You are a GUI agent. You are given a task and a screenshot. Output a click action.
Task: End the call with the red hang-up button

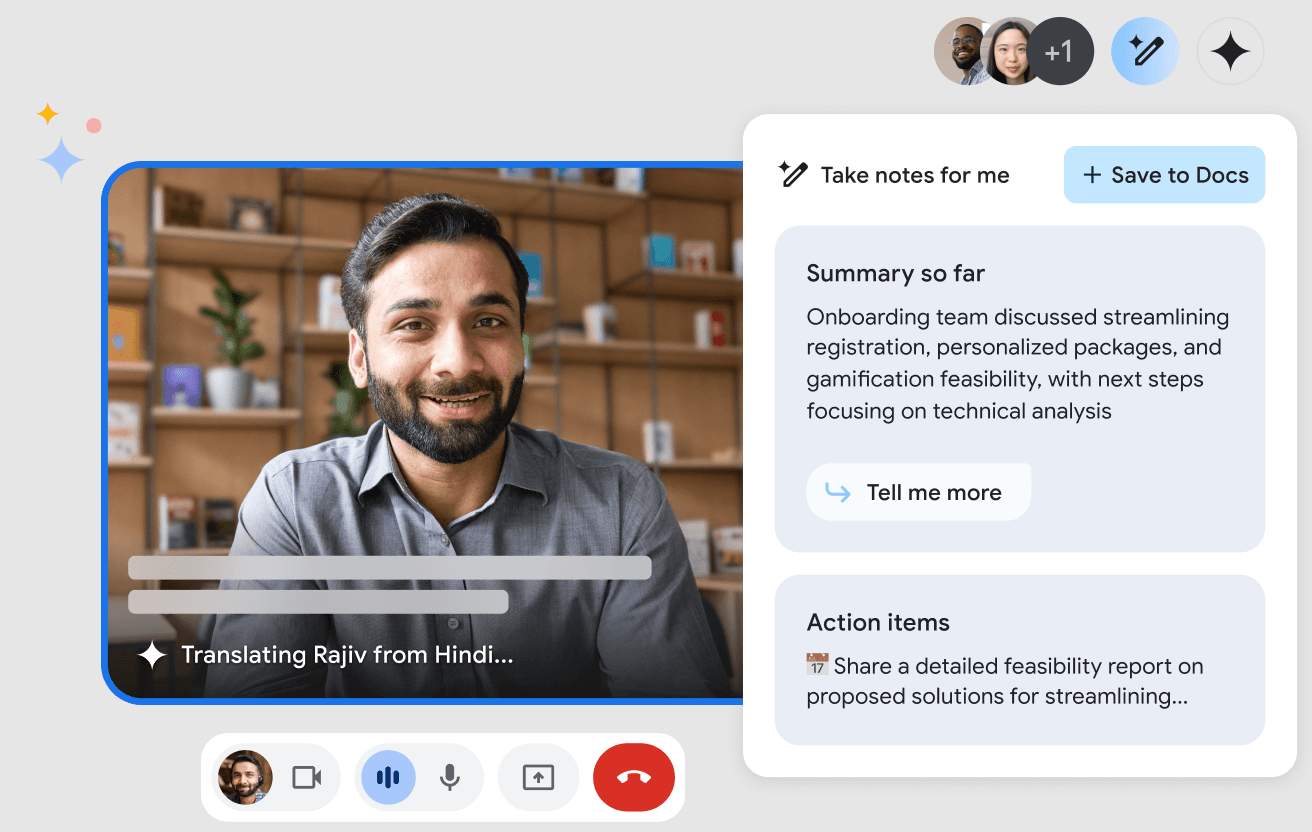click(634, 777)
